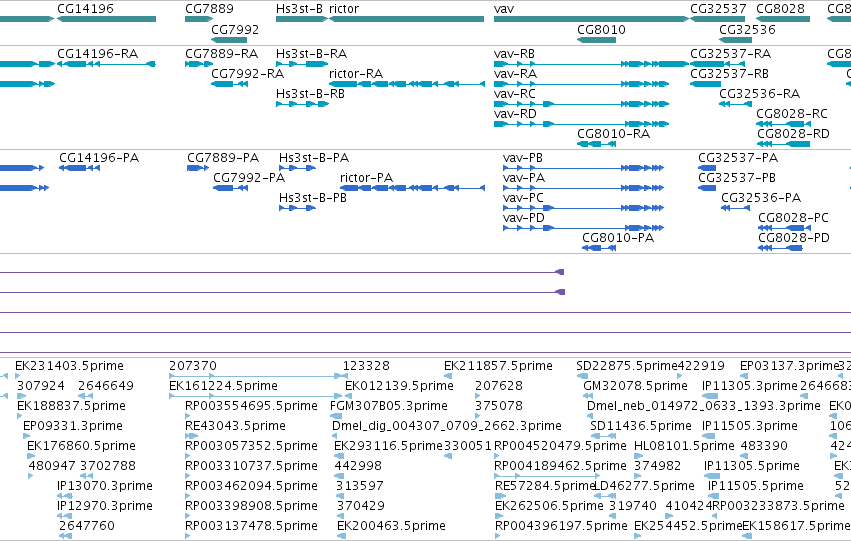The height and width of the screenshot is (541, 851).
Task: Select transcript CG14196-RA
Action: tap(98, 54)
